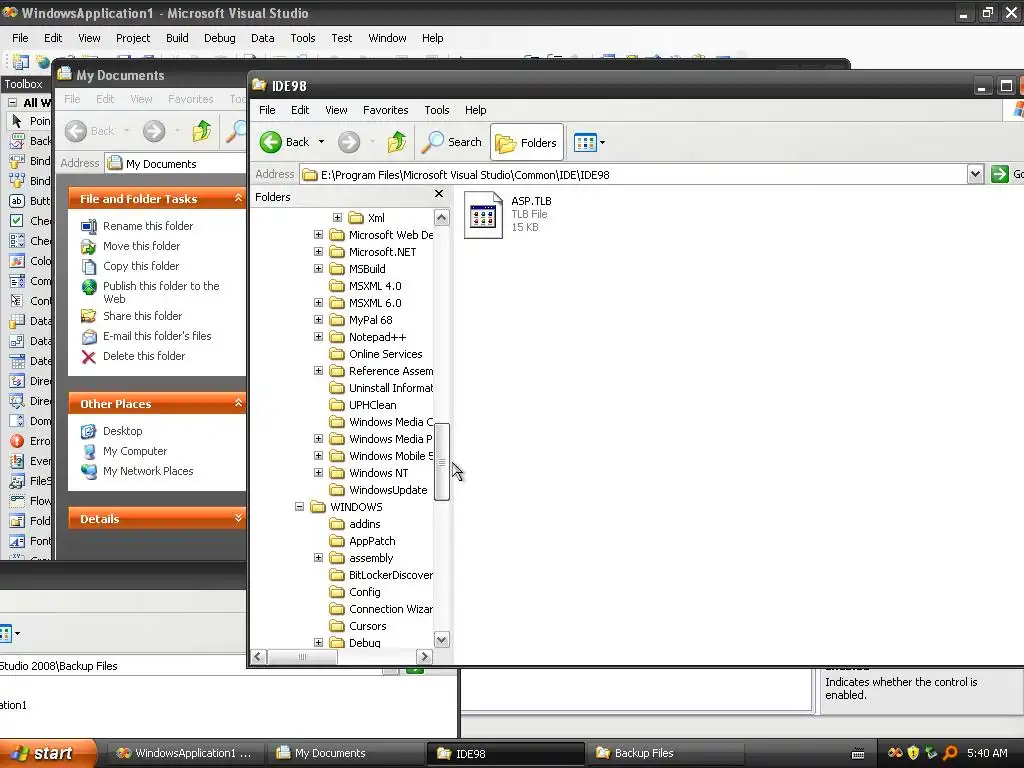Select the Online Services folder
Viewport: 1024px width, 768px height.
(376, 354)
